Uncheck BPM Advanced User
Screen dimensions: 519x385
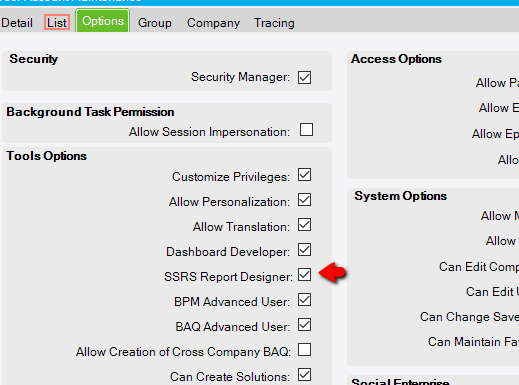pyautogui.click(x=305, y=300)
